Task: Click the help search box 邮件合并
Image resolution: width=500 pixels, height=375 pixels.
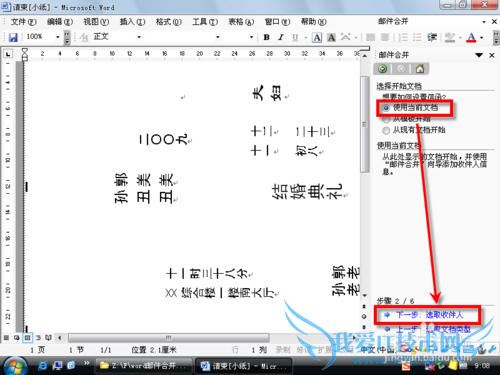Action: tap(429, 22)
